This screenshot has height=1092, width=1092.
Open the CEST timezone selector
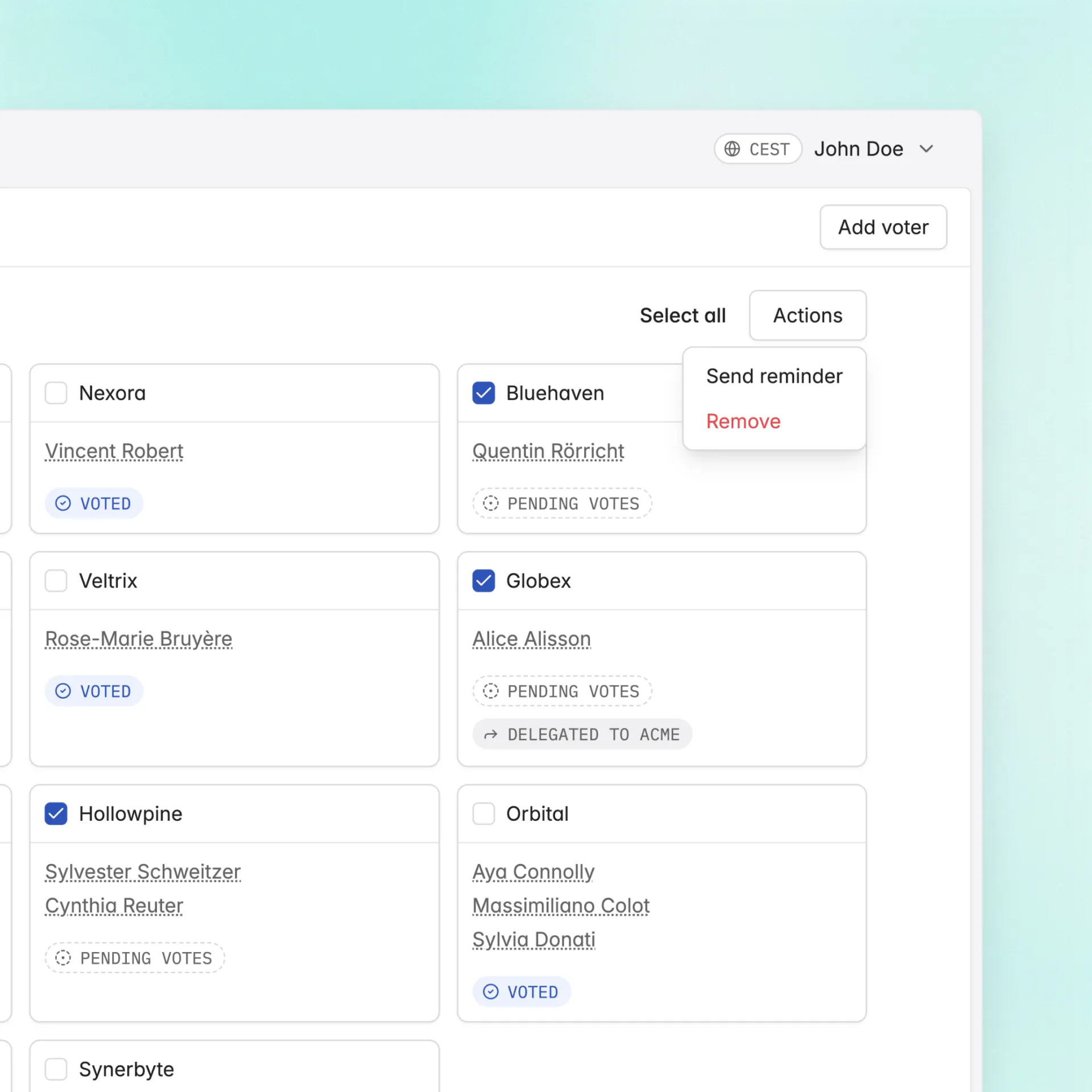click(758, 149)
